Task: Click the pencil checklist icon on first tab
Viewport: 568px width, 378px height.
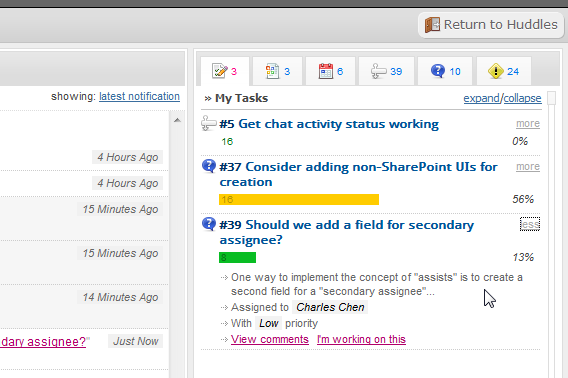Action: click(220, 71)
